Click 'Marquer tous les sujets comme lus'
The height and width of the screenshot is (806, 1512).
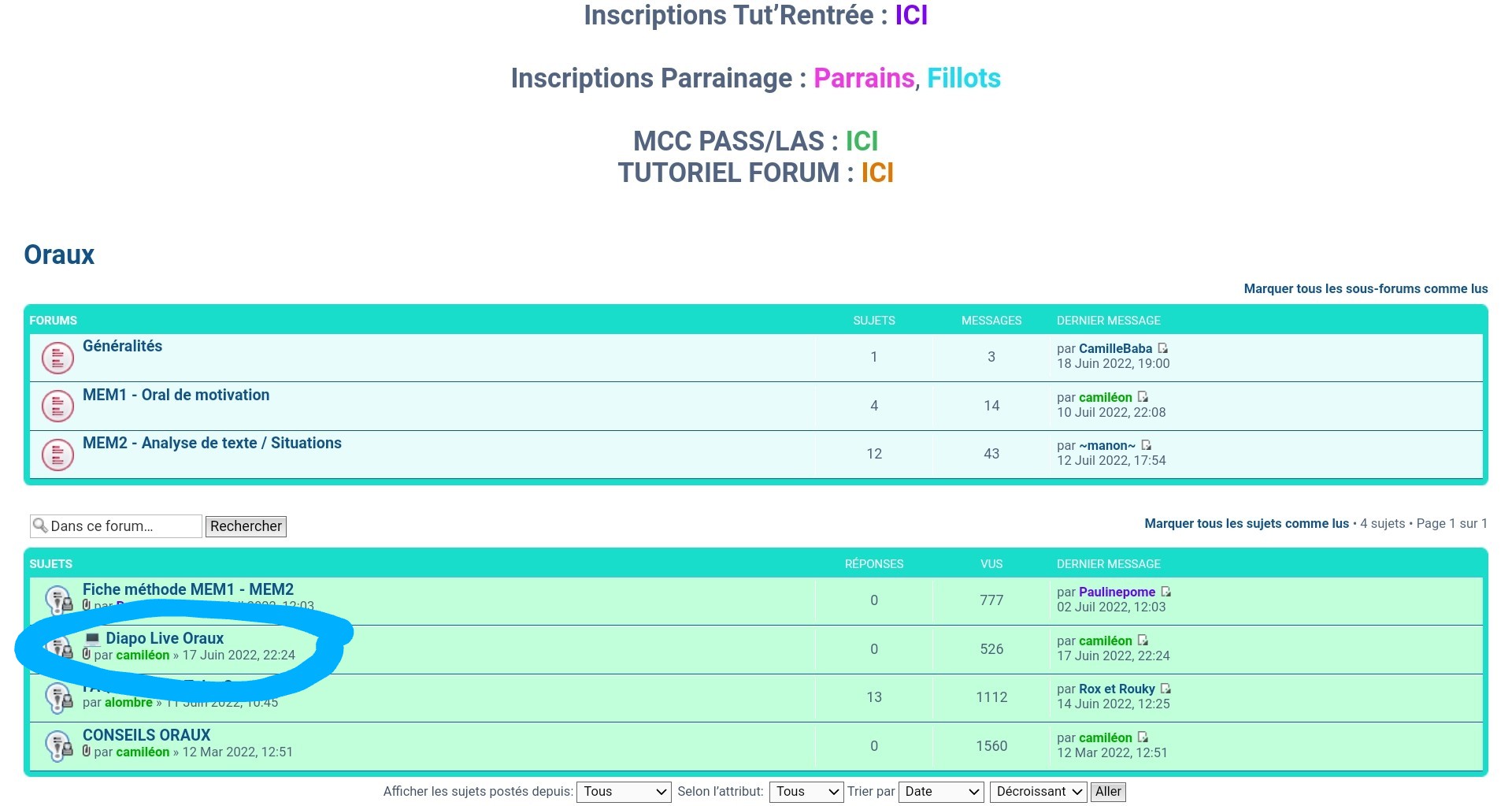click(1246, 524)
